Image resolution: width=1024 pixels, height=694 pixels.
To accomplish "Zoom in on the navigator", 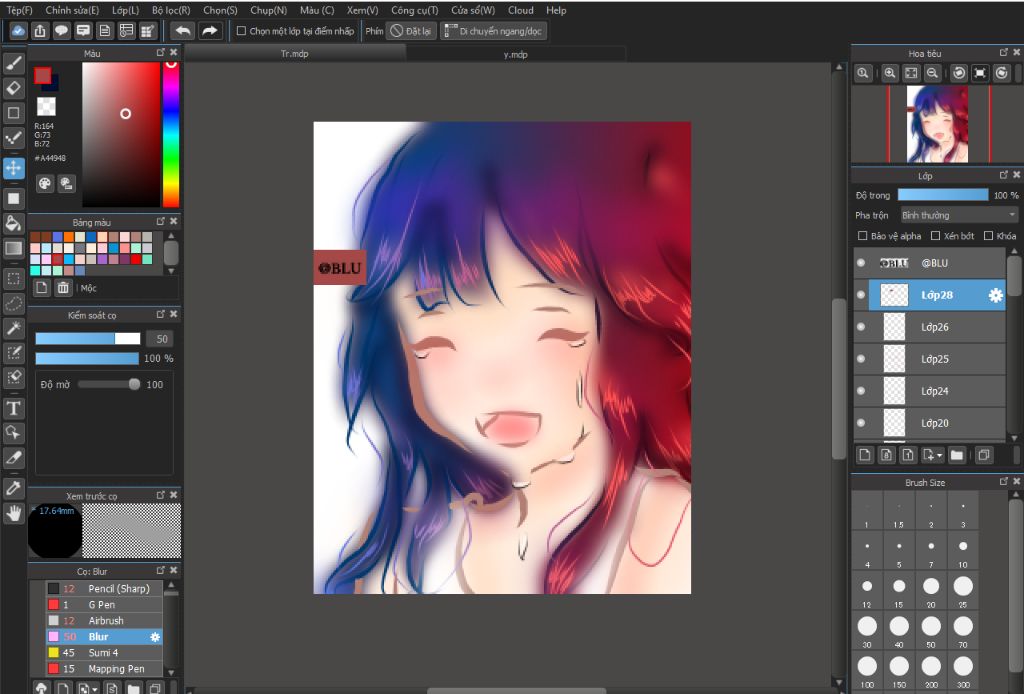I will click(889, 73).
